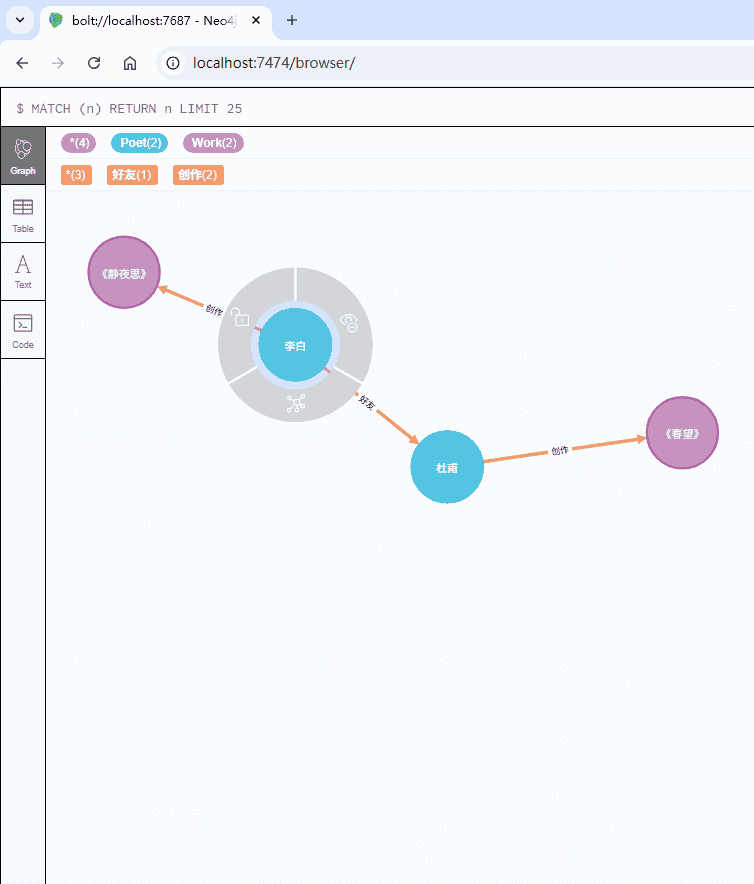
Task: Select the Poet(2) label badge
Action: click(x=140, y=143)
